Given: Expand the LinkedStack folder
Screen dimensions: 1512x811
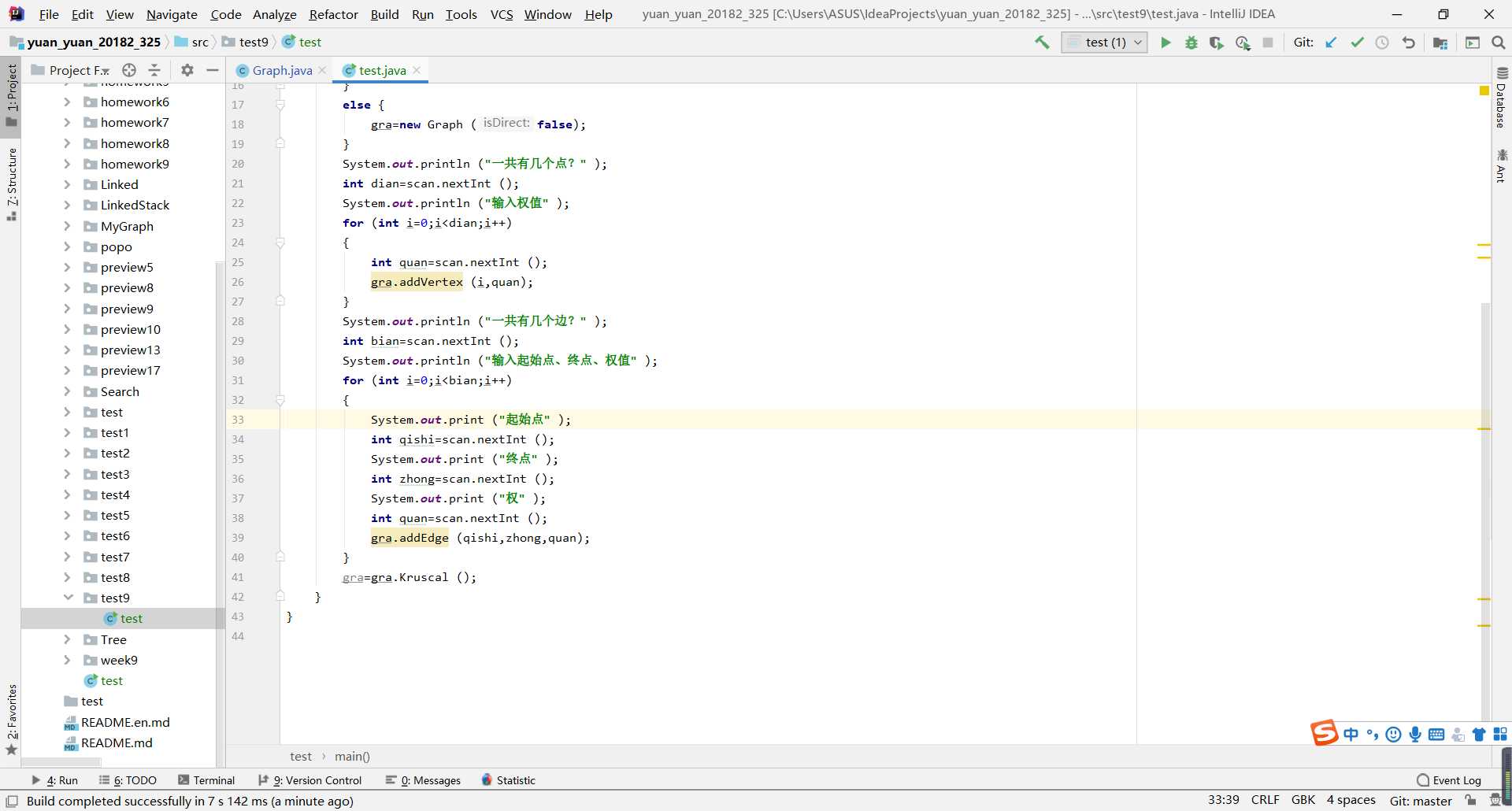Looking at the screenshot, I should pyautogui.click(x=67, y=205).
